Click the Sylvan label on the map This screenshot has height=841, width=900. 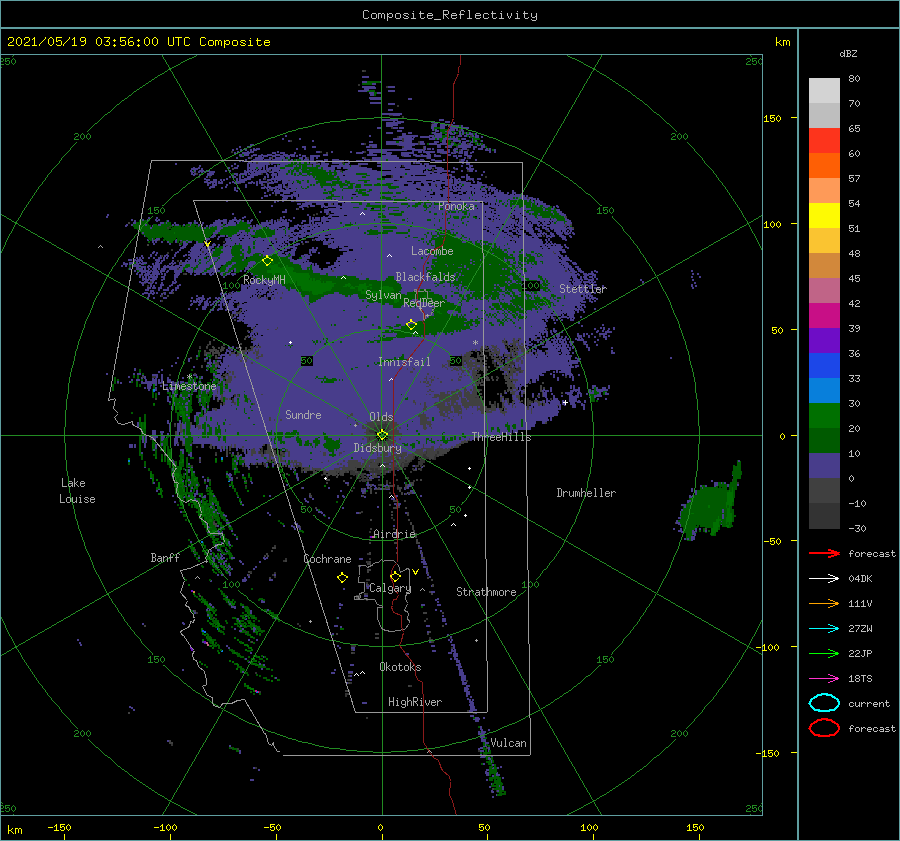coord(383,295)
